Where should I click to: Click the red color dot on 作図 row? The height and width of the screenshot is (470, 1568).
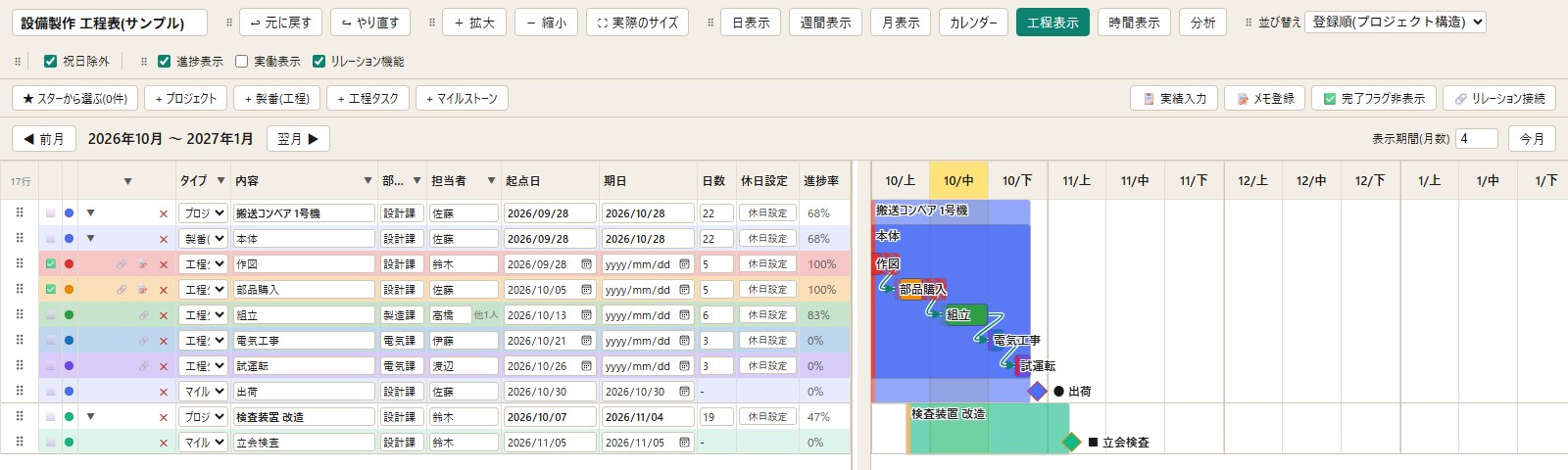(x=69, y=264)
